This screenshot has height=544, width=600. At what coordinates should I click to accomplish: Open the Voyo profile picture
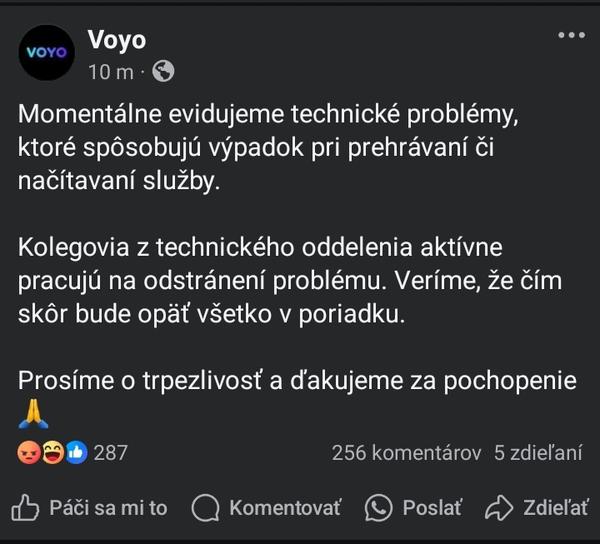(47, 52)
